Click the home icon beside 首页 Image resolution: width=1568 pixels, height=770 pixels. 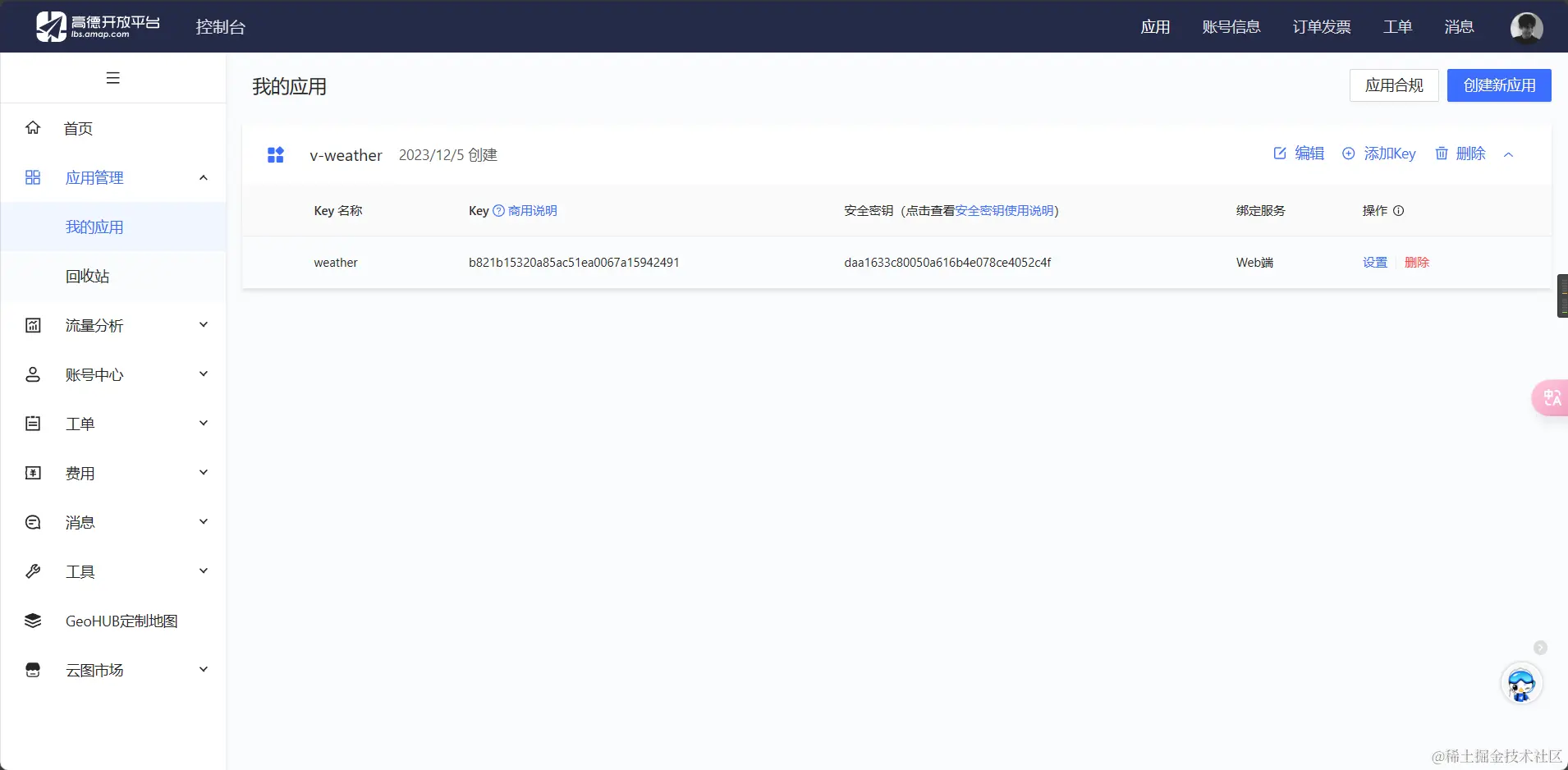[x=33, y=128]
